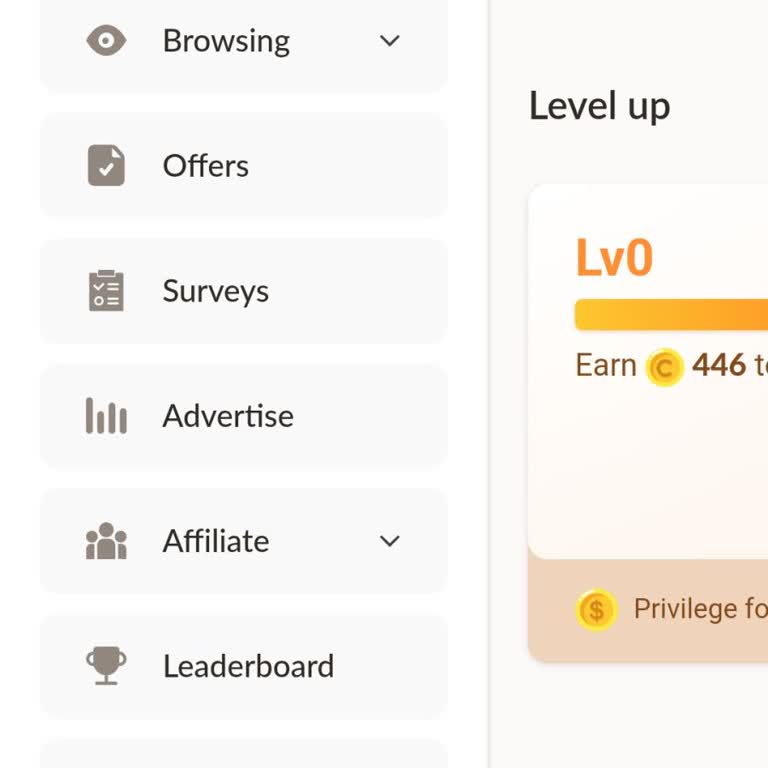Open the Surveys menu item
Image resolution: width=768 pixels, height=768 pixels.
click(216, 291)
